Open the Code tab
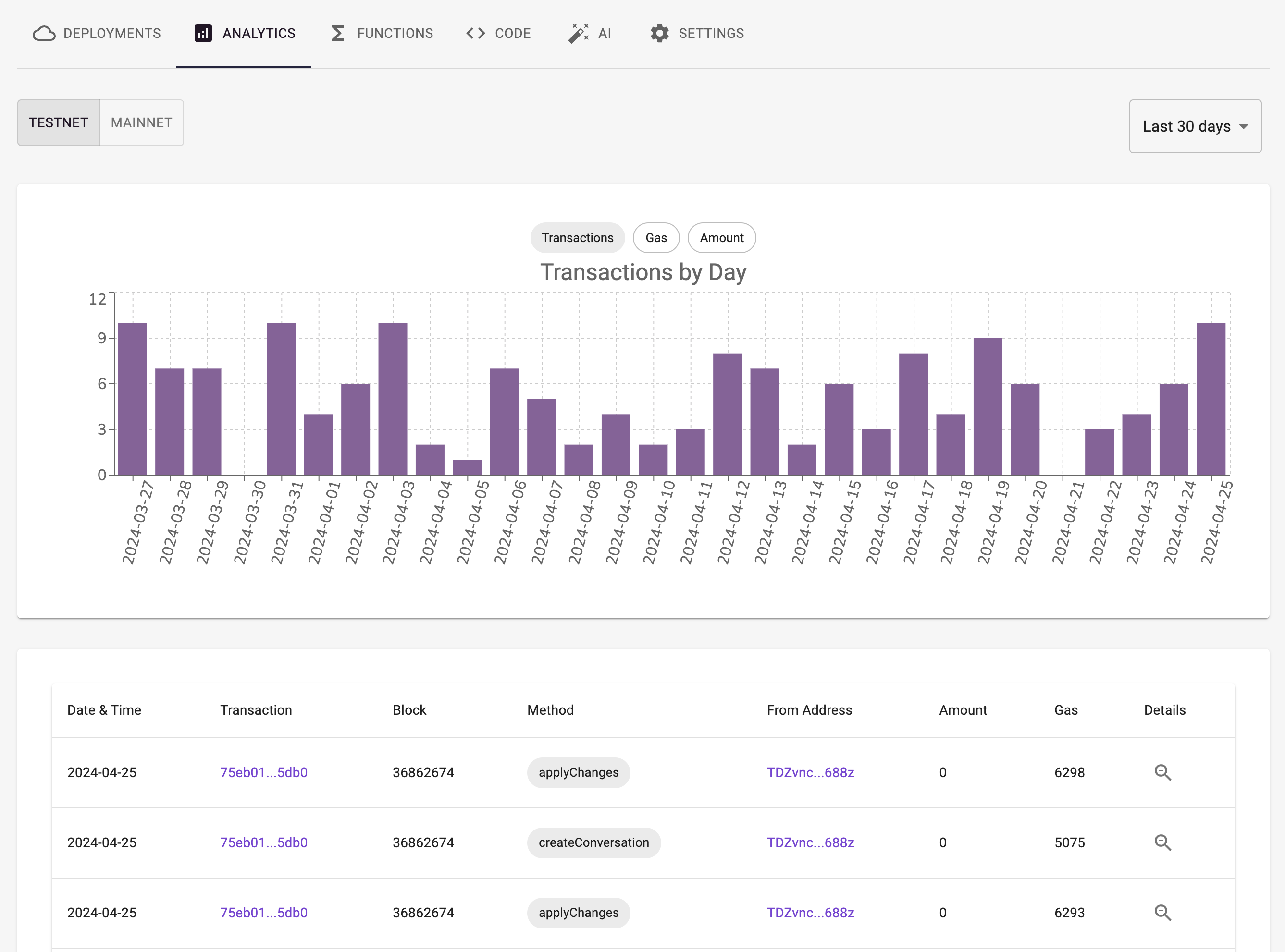This screenshot has height=952, width=1285. tap(498, 34)
